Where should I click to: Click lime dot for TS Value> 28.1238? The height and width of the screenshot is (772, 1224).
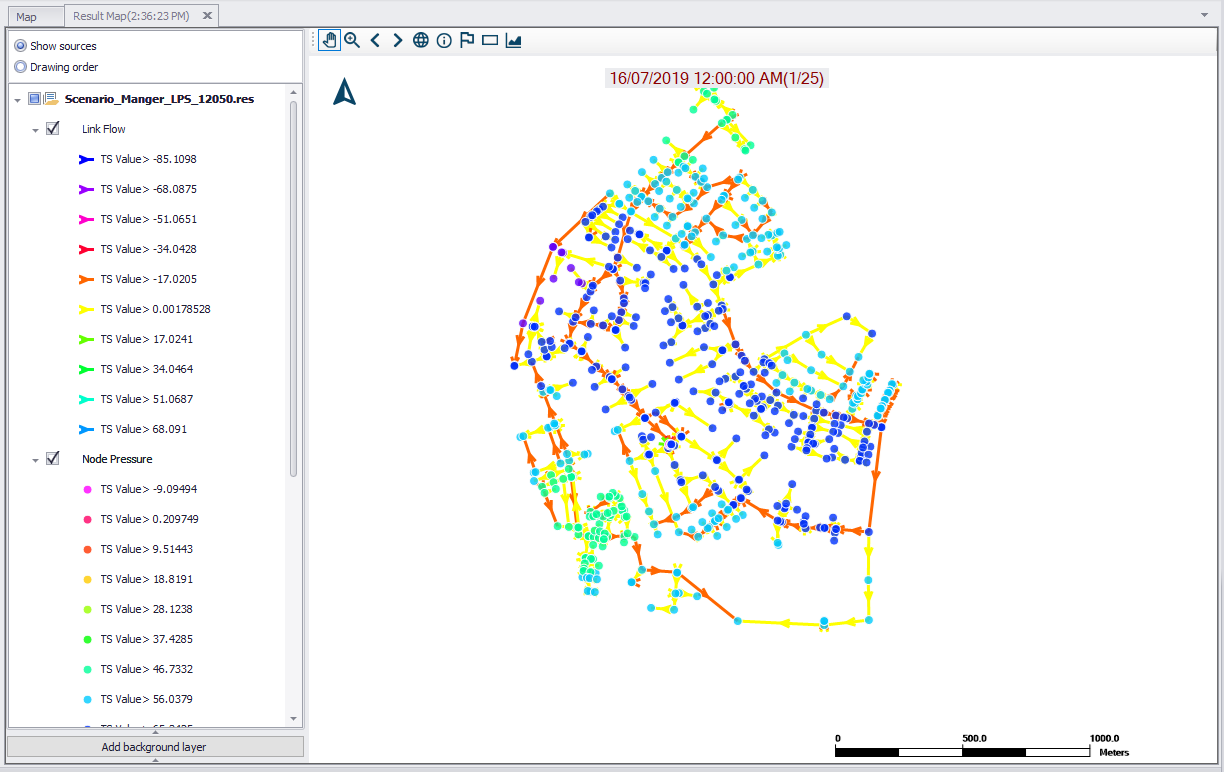click(x=87, y=609)
